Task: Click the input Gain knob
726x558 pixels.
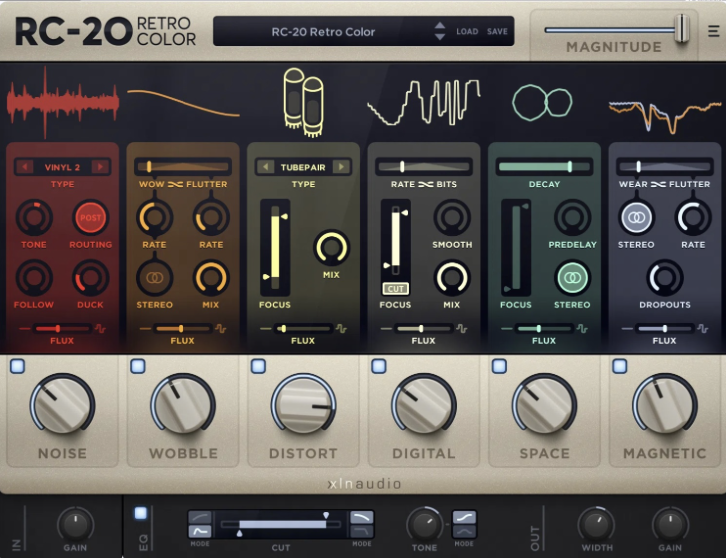Action: coord(75,524)
